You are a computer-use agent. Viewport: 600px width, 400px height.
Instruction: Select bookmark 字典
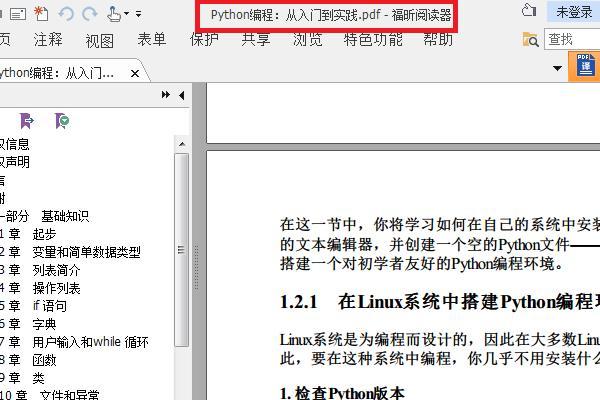coord(44,324)
